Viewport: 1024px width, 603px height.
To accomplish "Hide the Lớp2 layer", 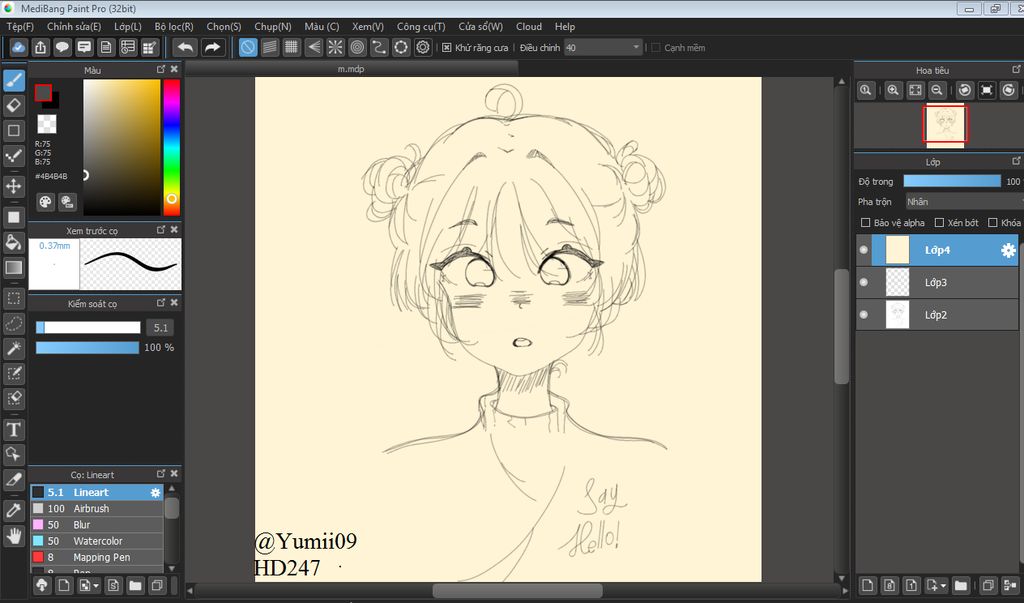I will coord(864,315).
